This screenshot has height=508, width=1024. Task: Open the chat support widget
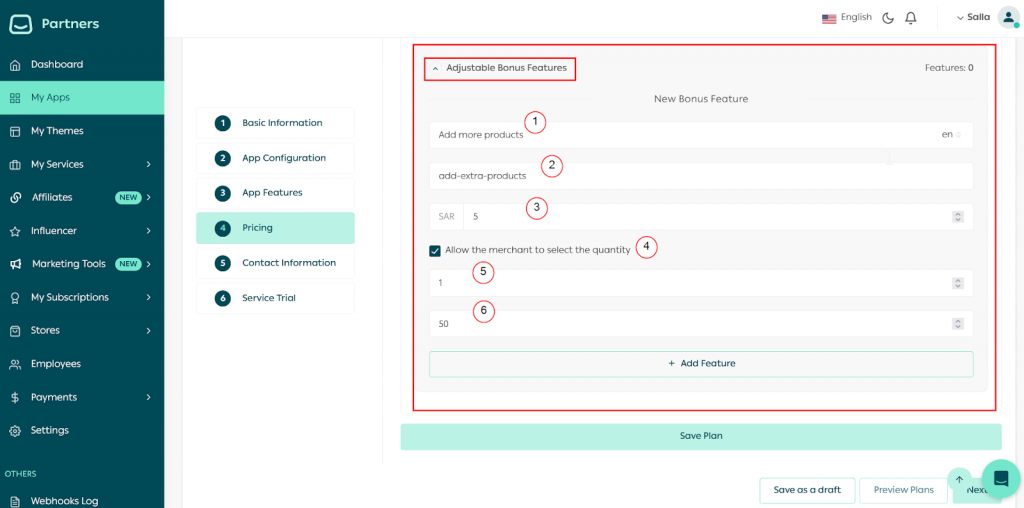pyautogui.click(x=1000, y=479)
